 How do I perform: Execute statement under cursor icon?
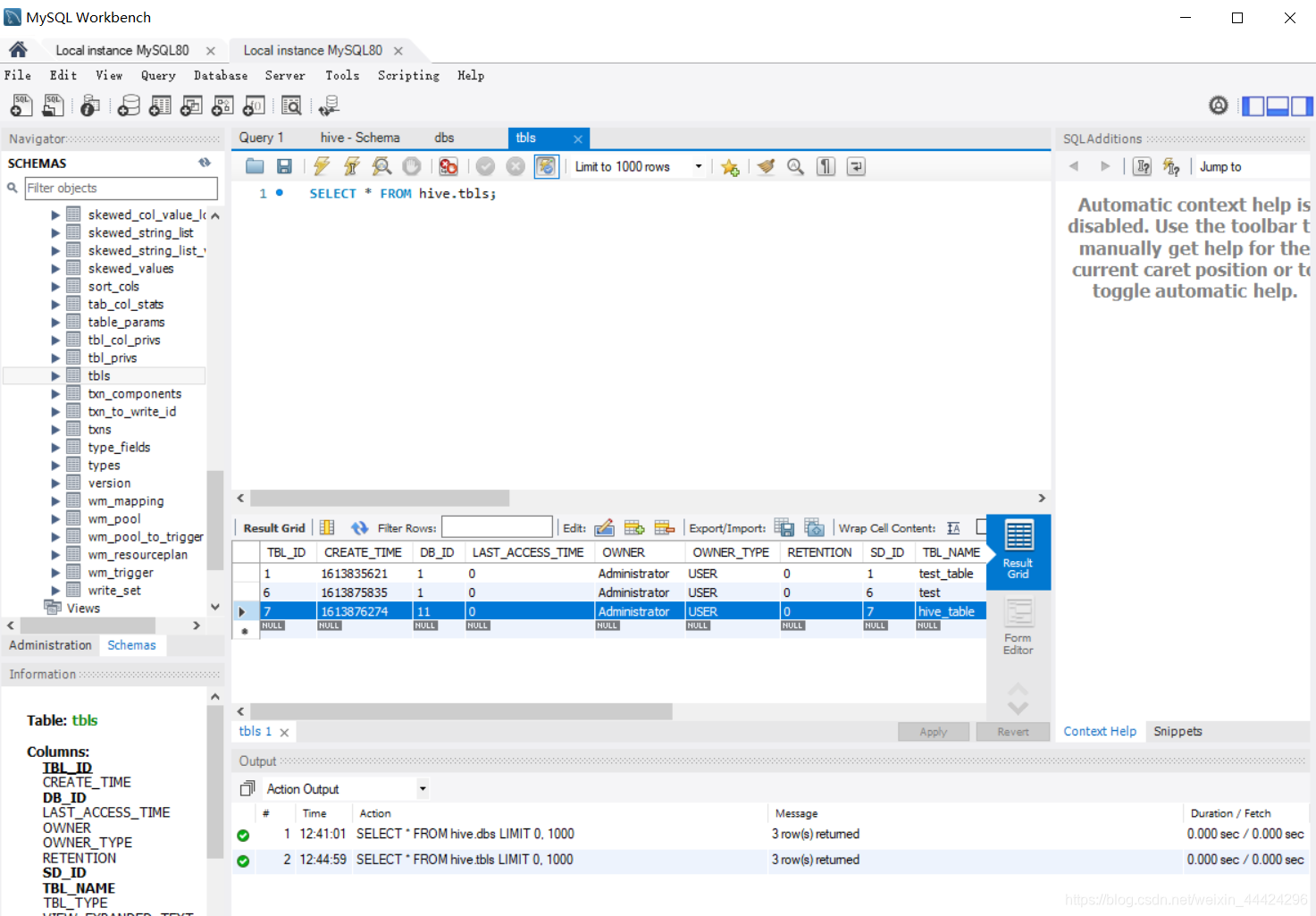[x=352, y=166]
